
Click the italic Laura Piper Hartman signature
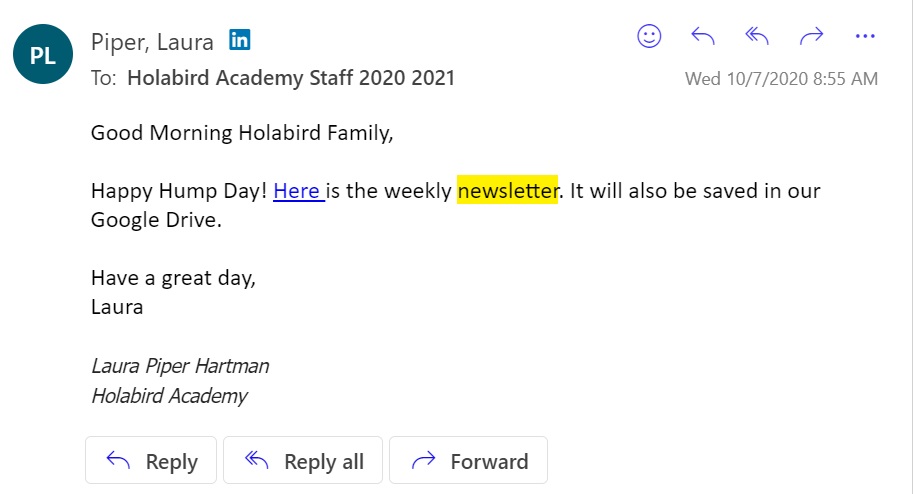click(180, 366)
